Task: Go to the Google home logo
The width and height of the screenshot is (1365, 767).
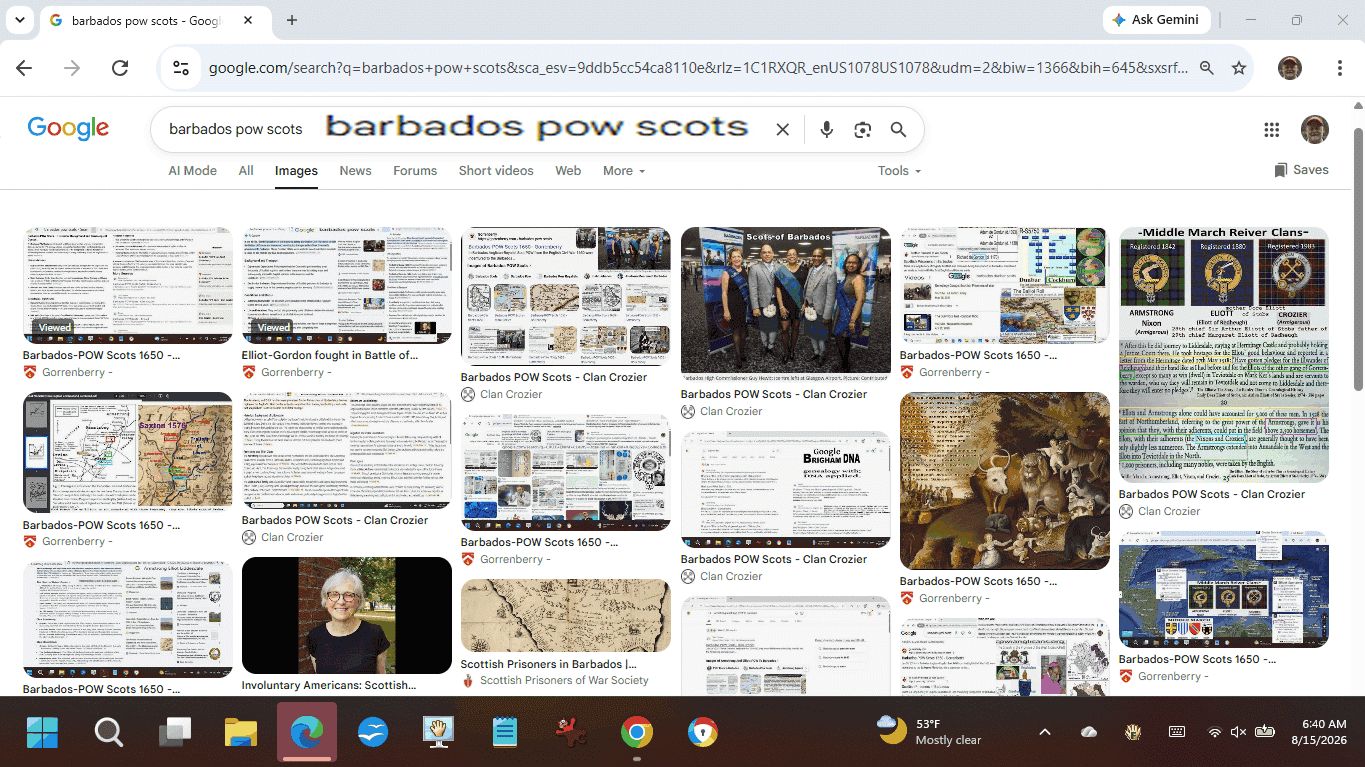Action: pyautogui.click(x=68, y=128)
